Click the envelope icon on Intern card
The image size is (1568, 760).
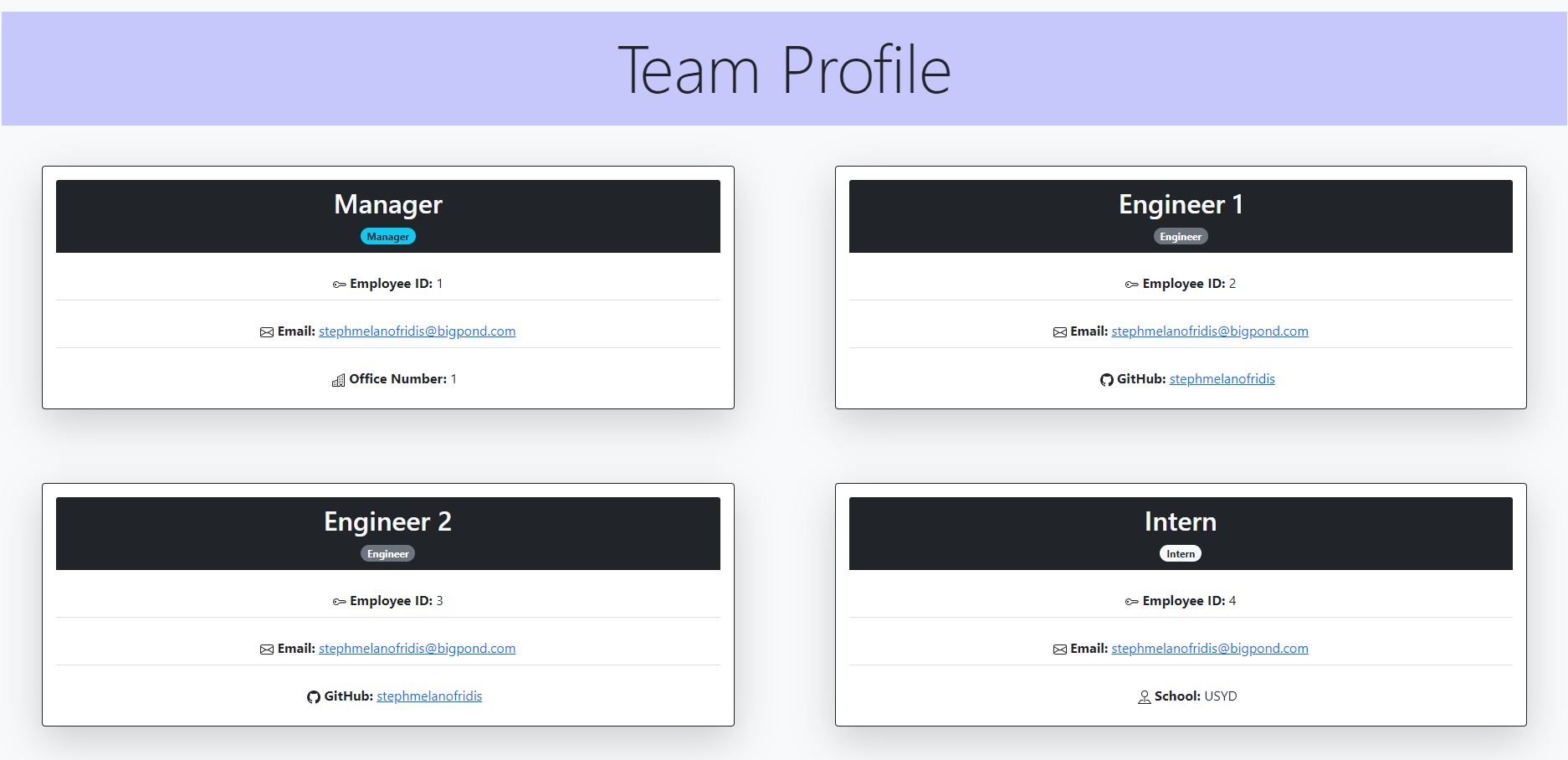(1058, 649)
